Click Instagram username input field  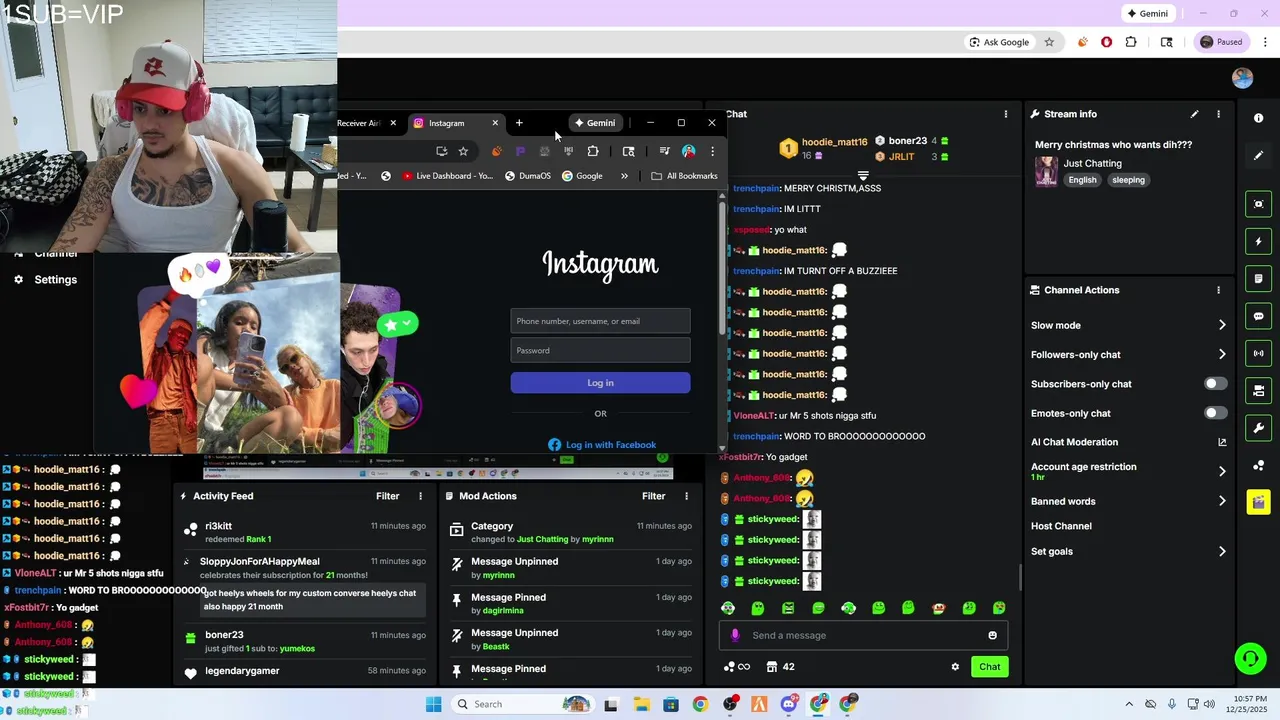point(600,321)
